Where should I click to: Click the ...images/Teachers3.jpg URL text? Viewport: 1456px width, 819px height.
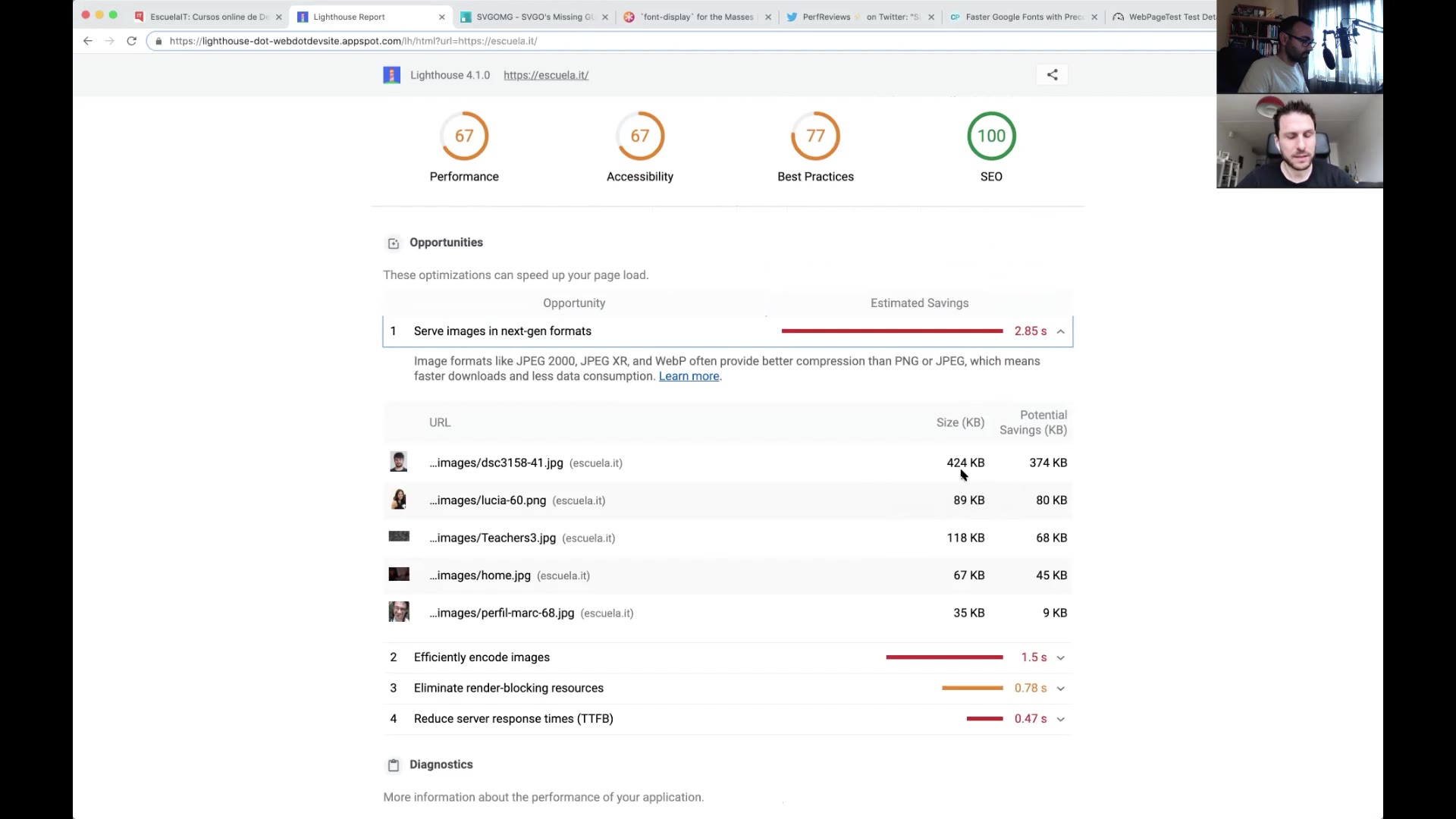[x=492, y=538]
